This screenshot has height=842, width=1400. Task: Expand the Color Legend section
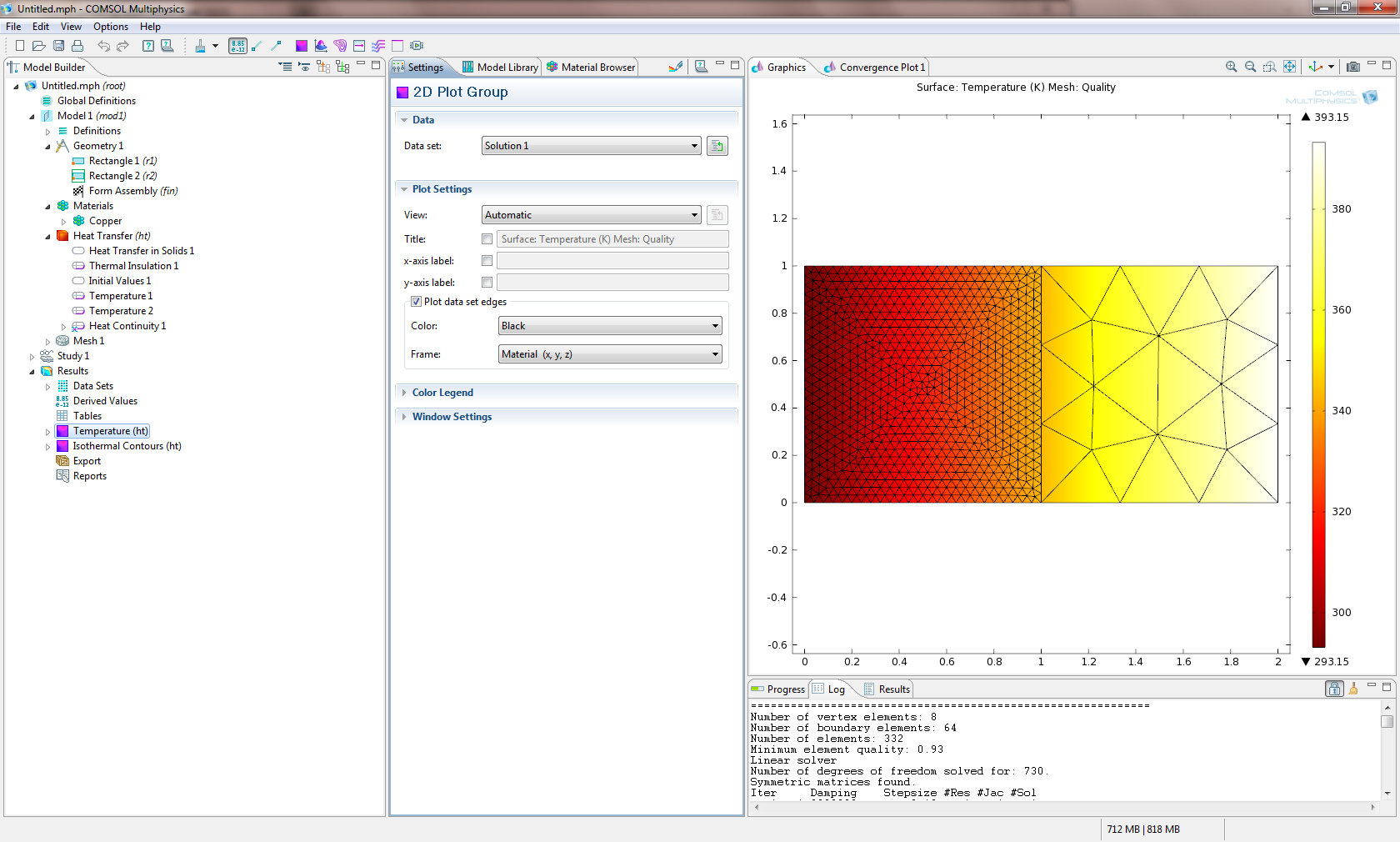(442, 393)
